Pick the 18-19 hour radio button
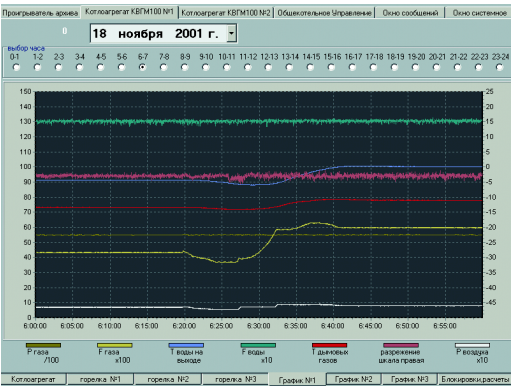The height and width of the screenshot is (386, 512). (394, 68)
